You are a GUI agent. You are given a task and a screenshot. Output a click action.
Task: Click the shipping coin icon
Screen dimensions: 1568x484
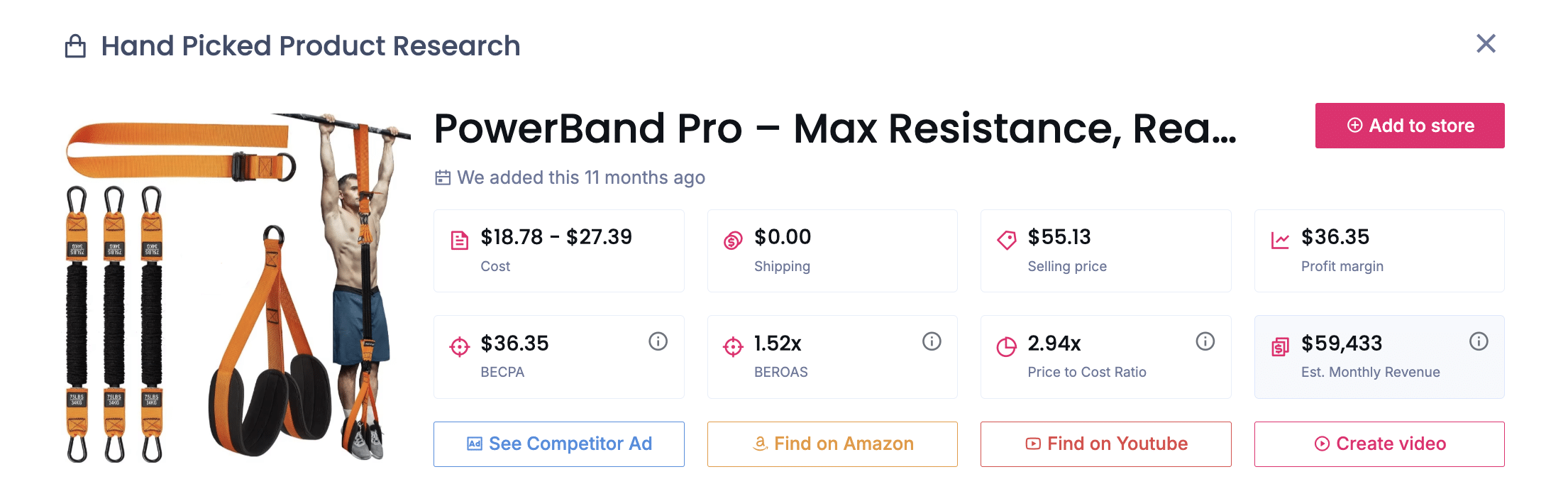(x=732, y=239)
